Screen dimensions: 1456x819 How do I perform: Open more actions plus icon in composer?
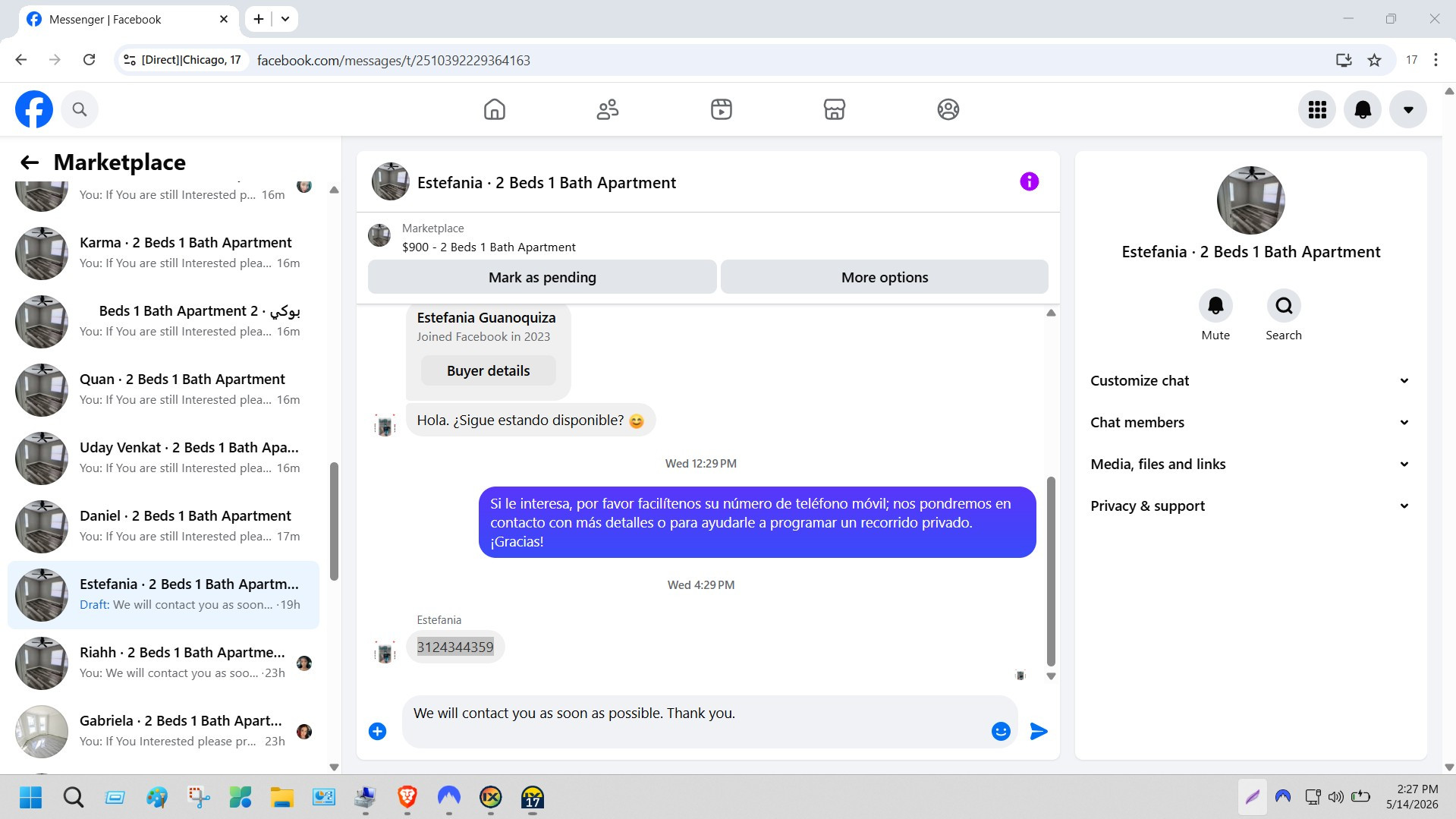377,731
